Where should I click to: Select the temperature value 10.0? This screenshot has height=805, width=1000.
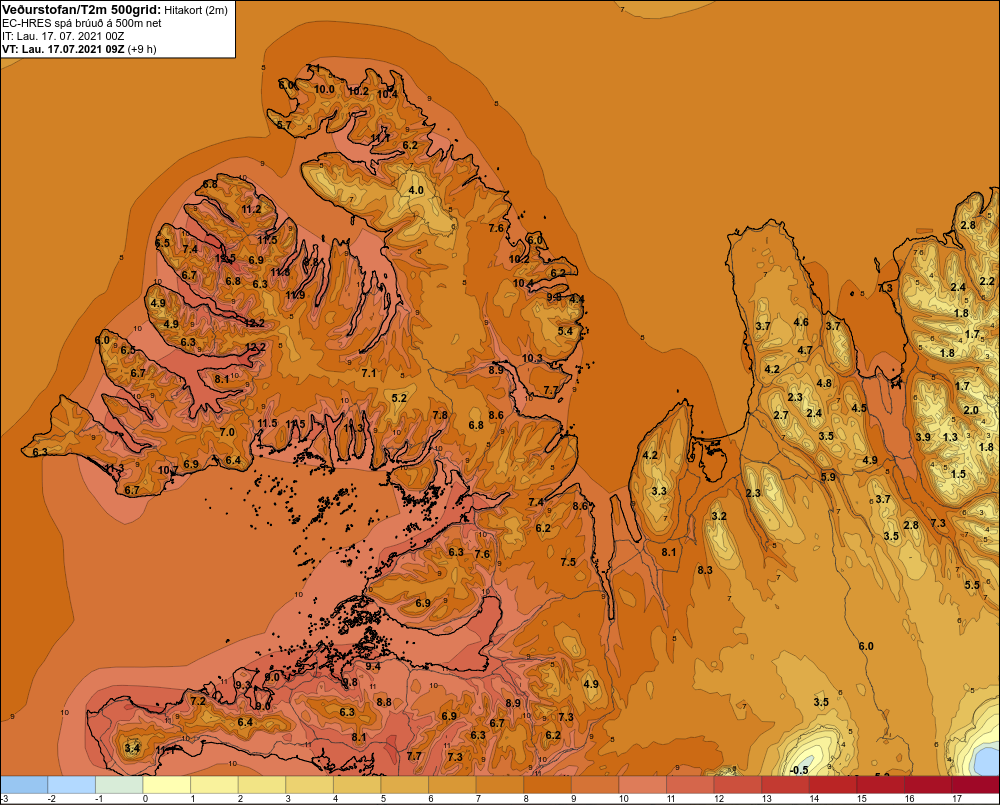point(324,89)
